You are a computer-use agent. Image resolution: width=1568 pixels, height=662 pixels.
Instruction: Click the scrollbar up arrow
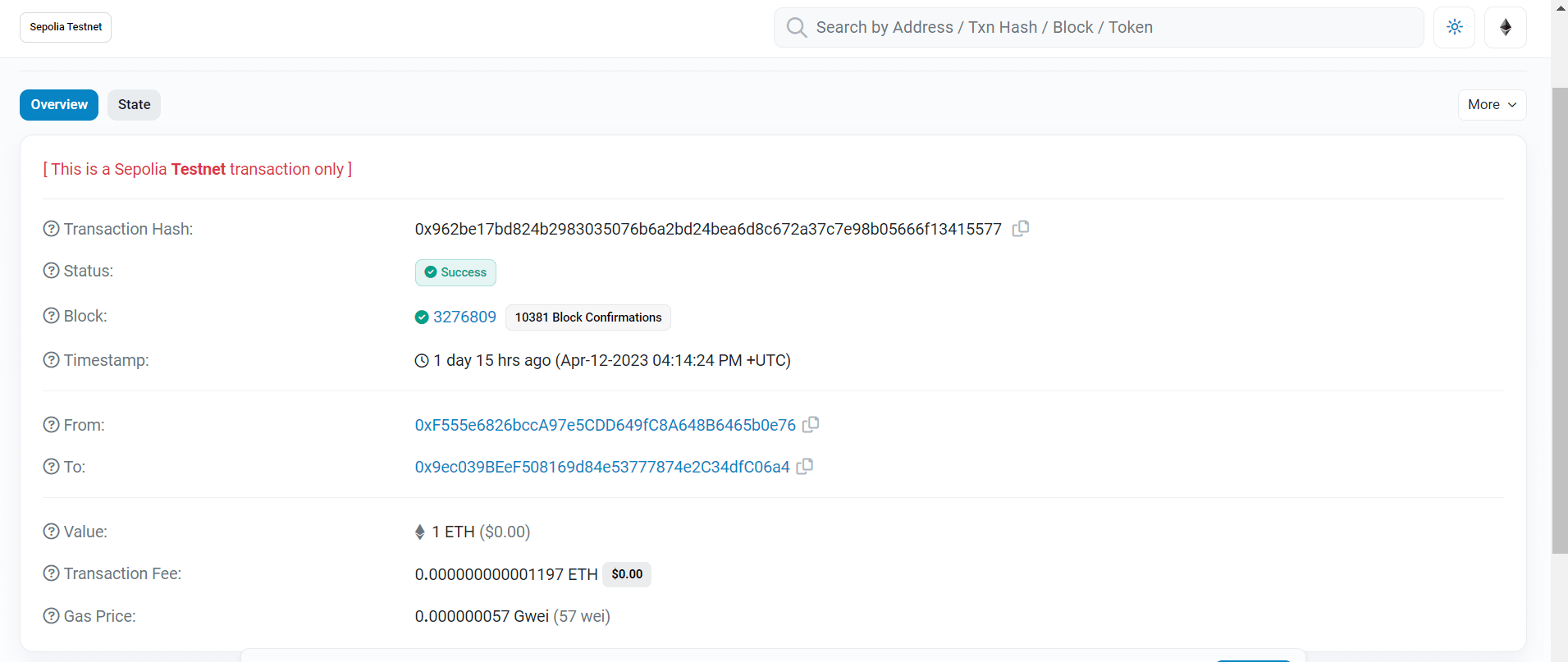[1560, 7]
